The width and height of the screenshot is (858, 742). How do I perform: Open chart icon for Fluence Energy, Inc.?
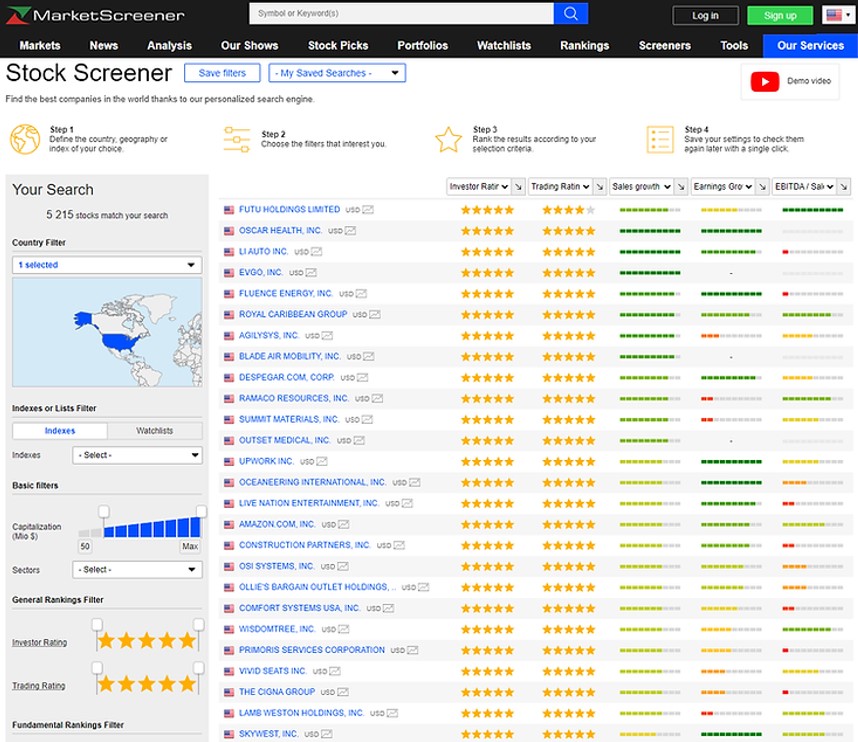(361, 294)
